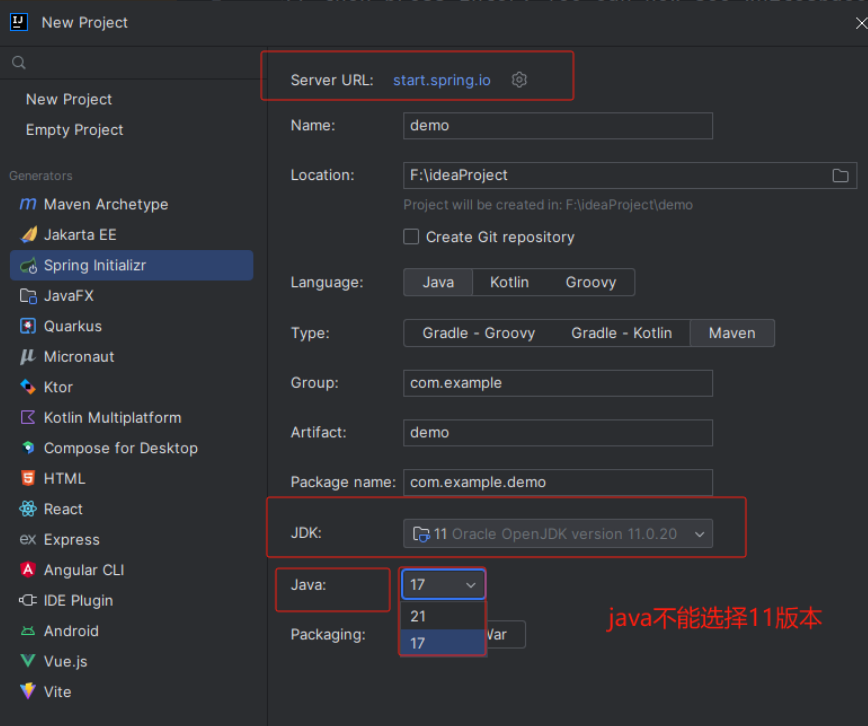Select Groovy as the language

click(x=591, y=282)
